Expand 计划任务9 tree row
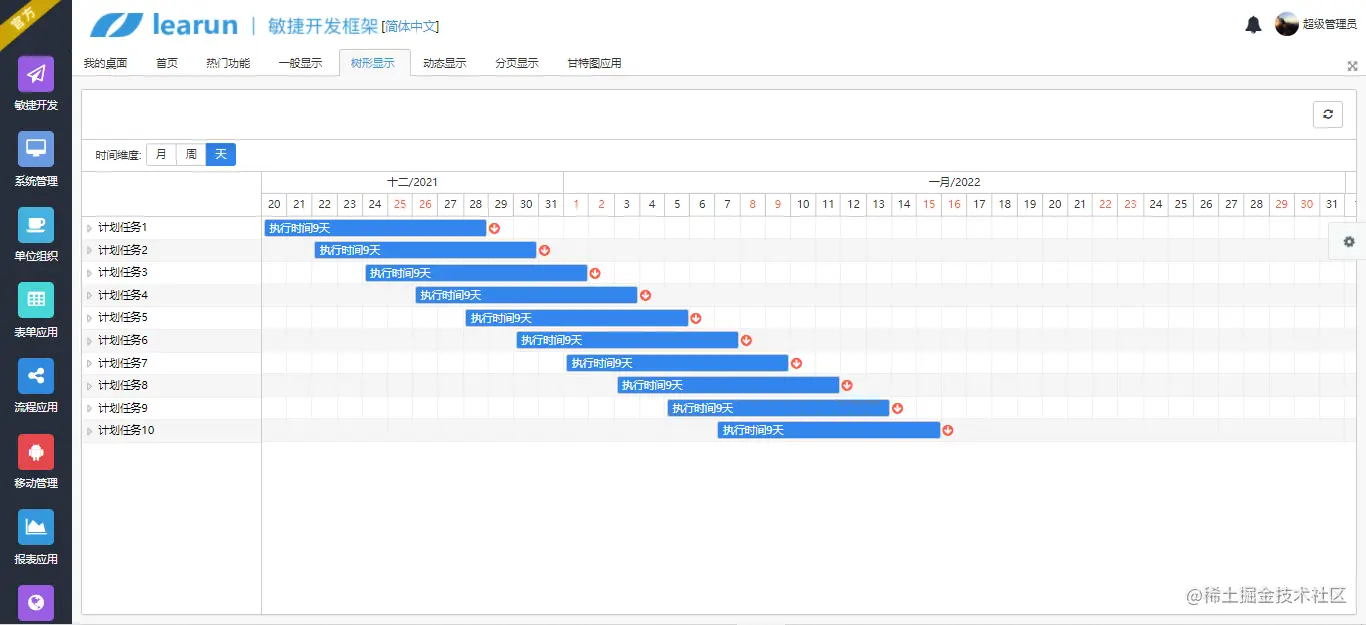The height and width of the screenshot is (625, 1366). [x=89, y=408]
